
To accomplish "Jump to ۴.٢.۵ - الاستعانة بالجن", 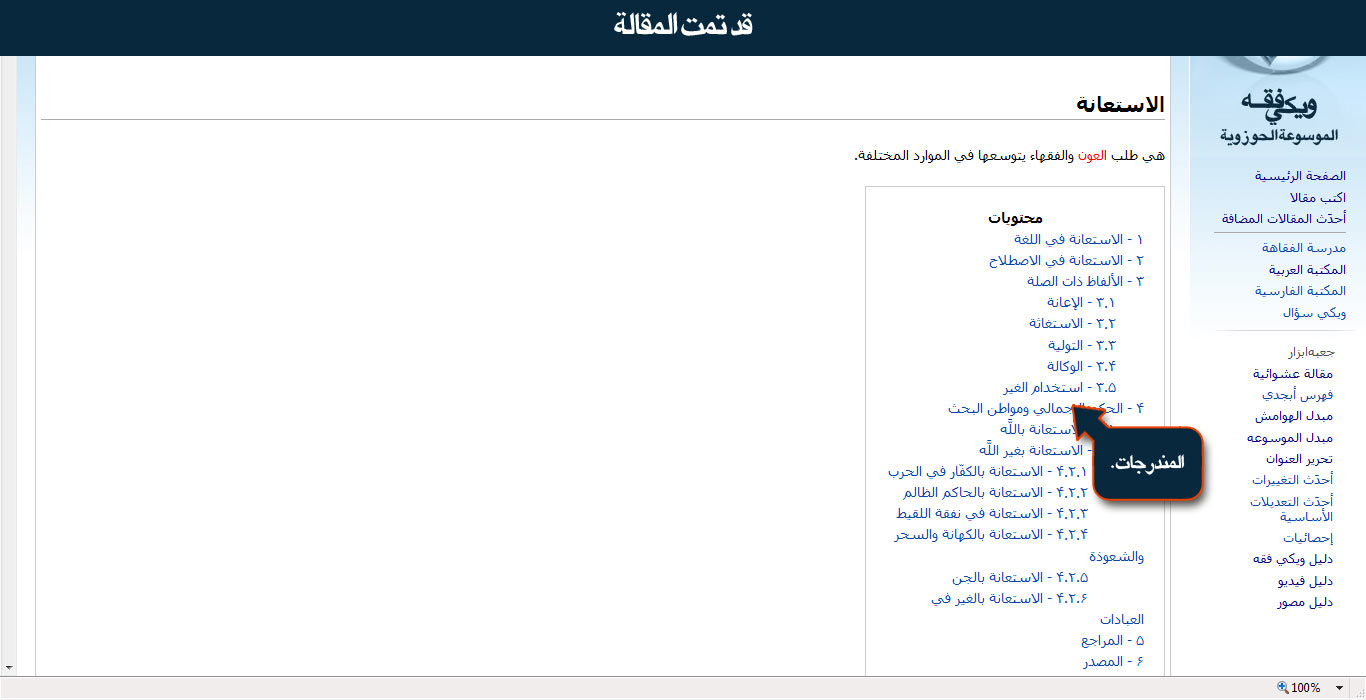I will [x=1019, y=578].
